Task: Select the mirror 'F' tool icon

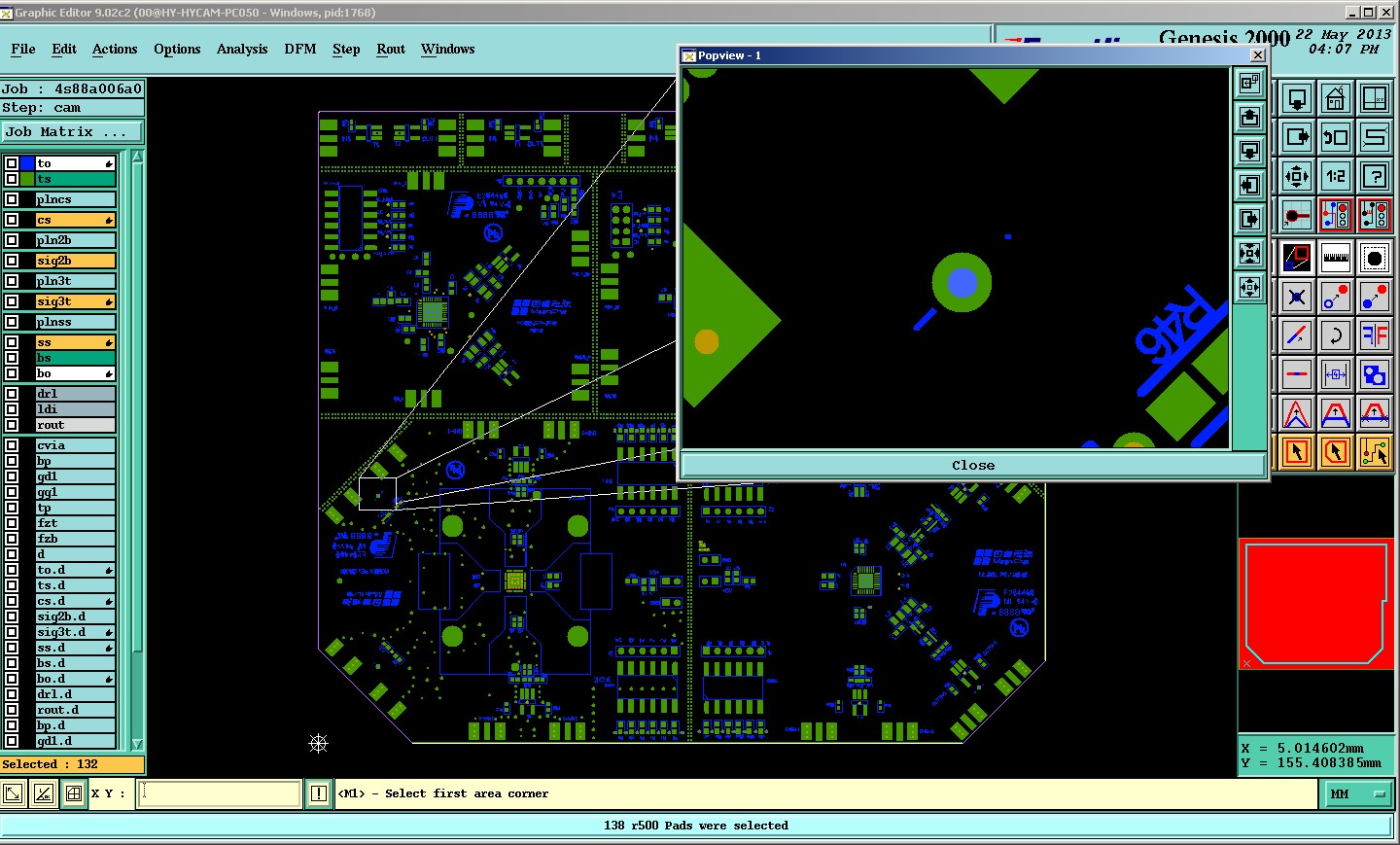Action: click(x=1375, y=335)
